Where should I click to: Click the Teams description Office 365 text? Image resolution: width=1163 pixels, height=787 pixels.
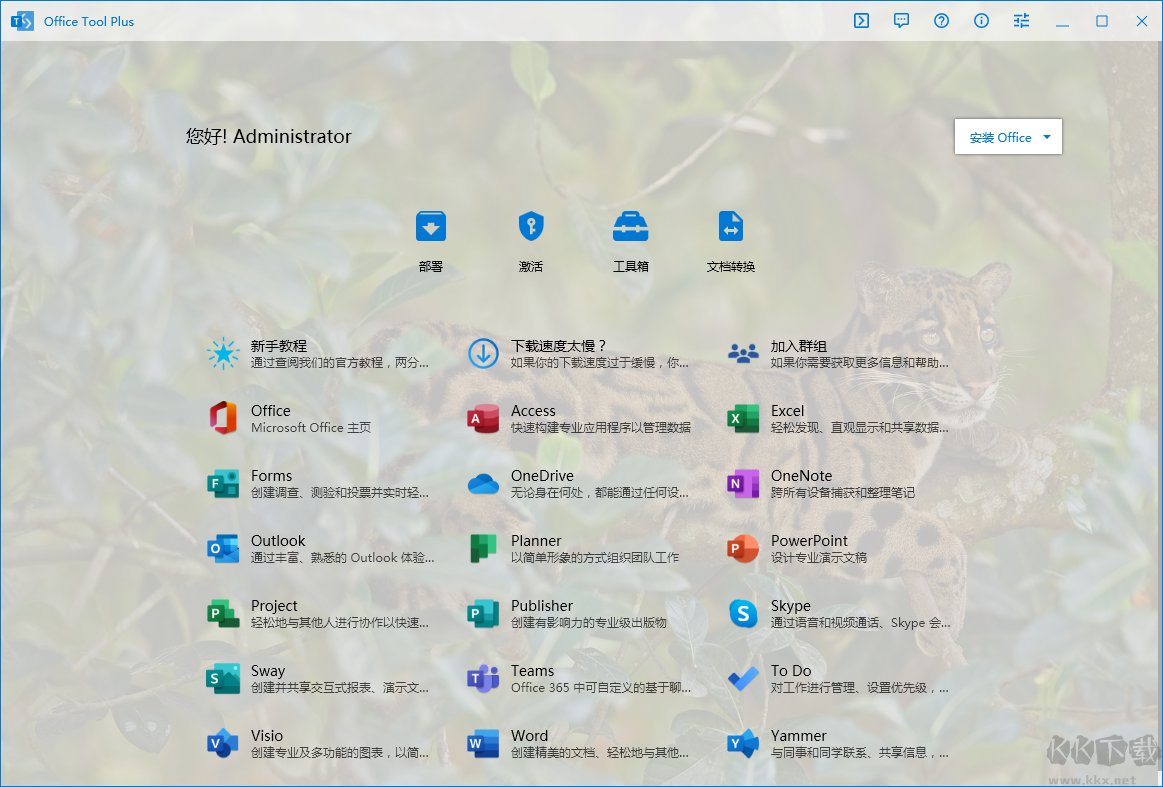601,688
